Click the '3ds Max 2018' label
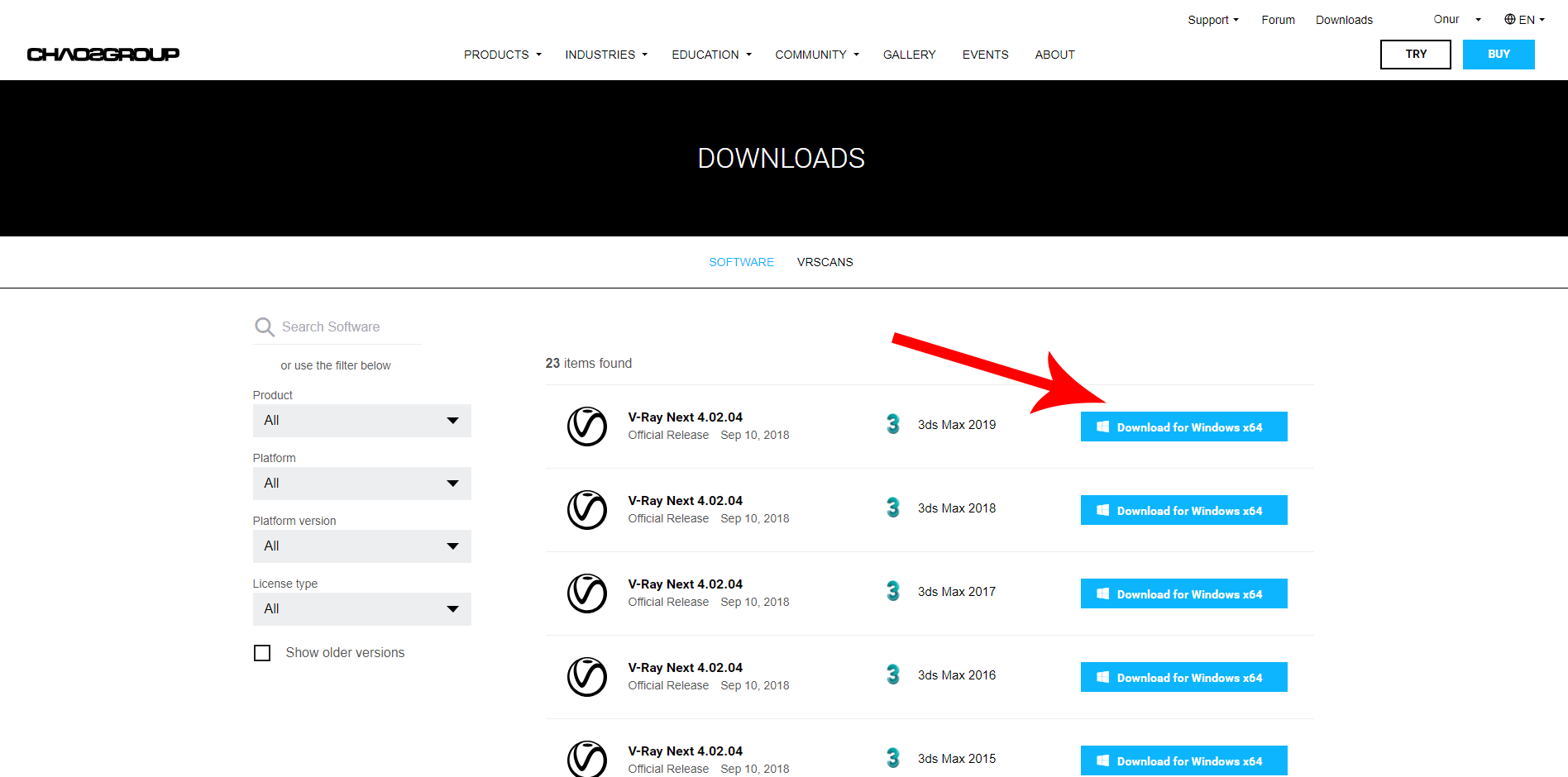This screenshot has height=777, width=1568. pos(957,508)
